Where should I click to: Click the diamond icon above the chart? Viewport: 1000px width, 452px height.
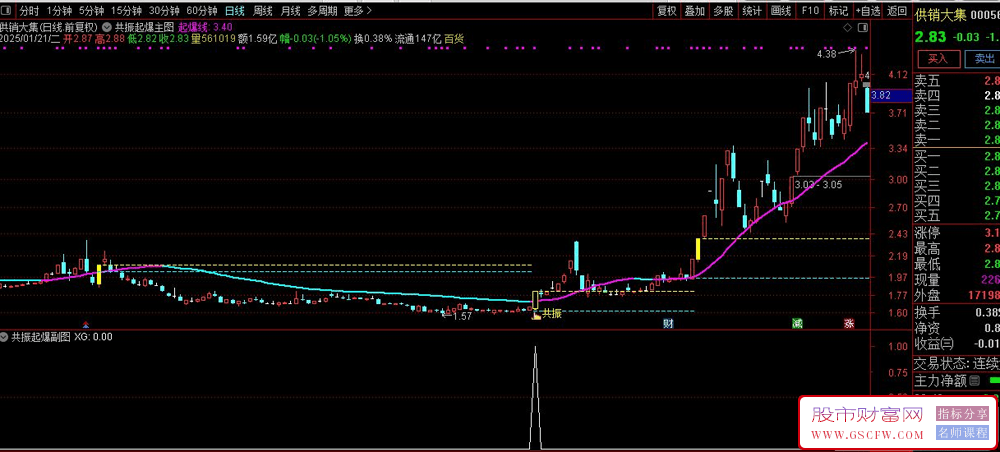[847, 28]
